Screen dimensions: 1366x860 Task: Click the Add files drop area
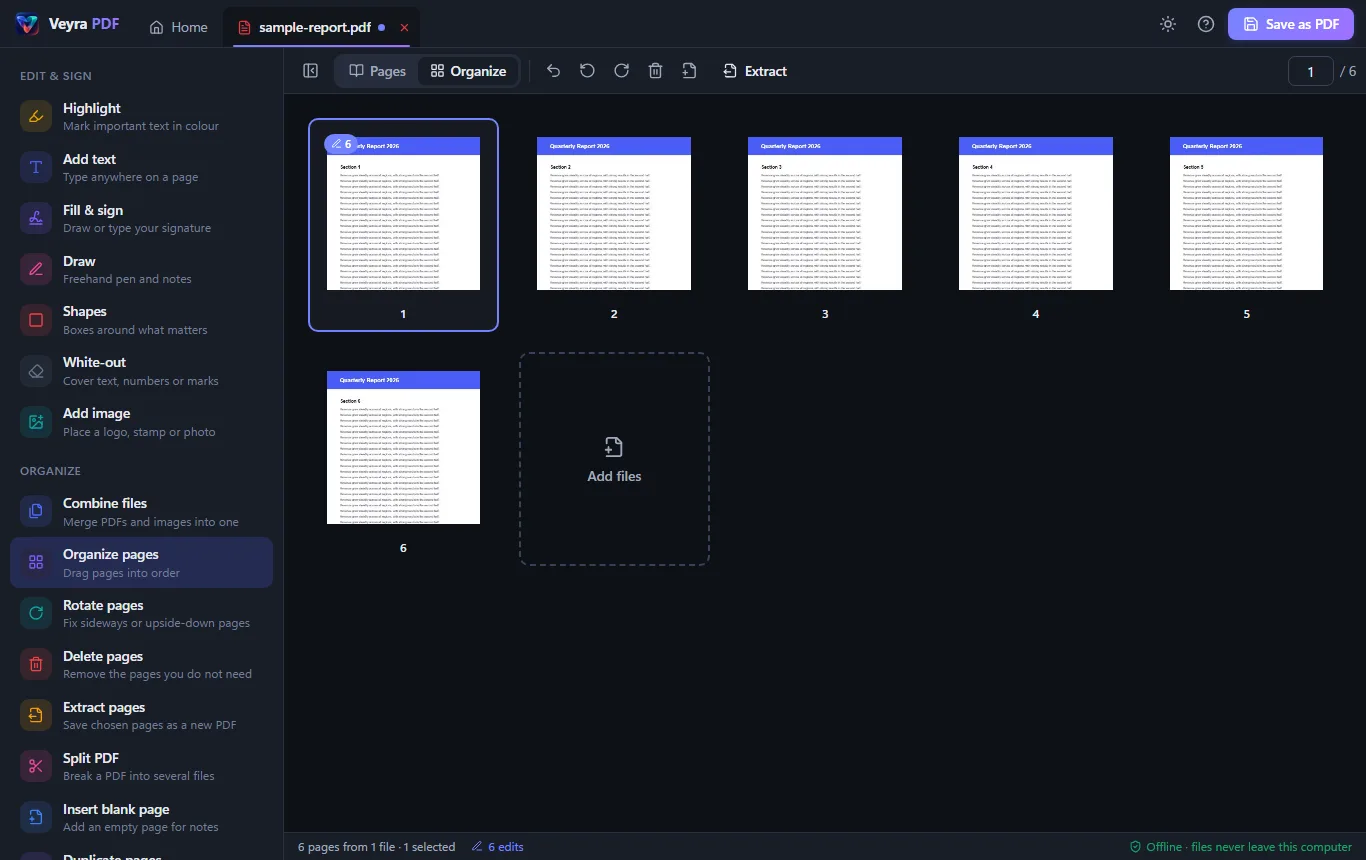[614, 459]
